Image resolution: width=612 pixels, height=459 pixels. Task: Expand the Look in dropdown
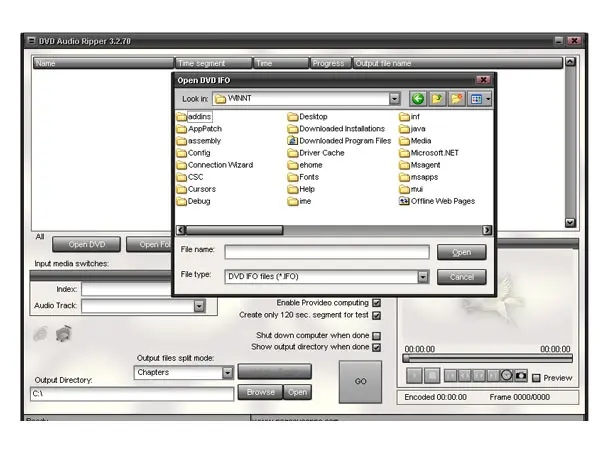point(394,99)
